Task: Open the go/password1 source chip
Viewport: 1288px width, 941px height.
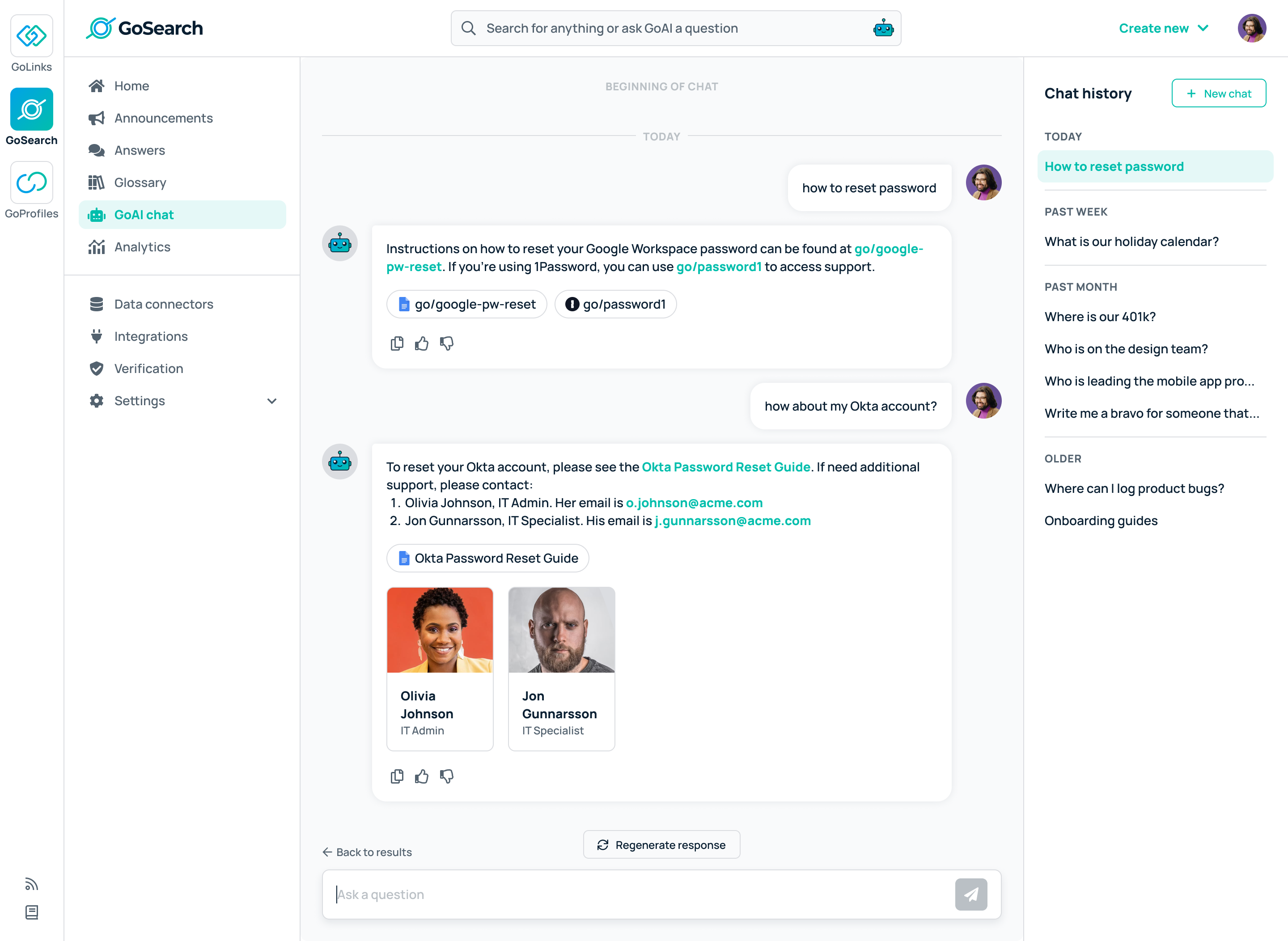Action: click(615, 304)
